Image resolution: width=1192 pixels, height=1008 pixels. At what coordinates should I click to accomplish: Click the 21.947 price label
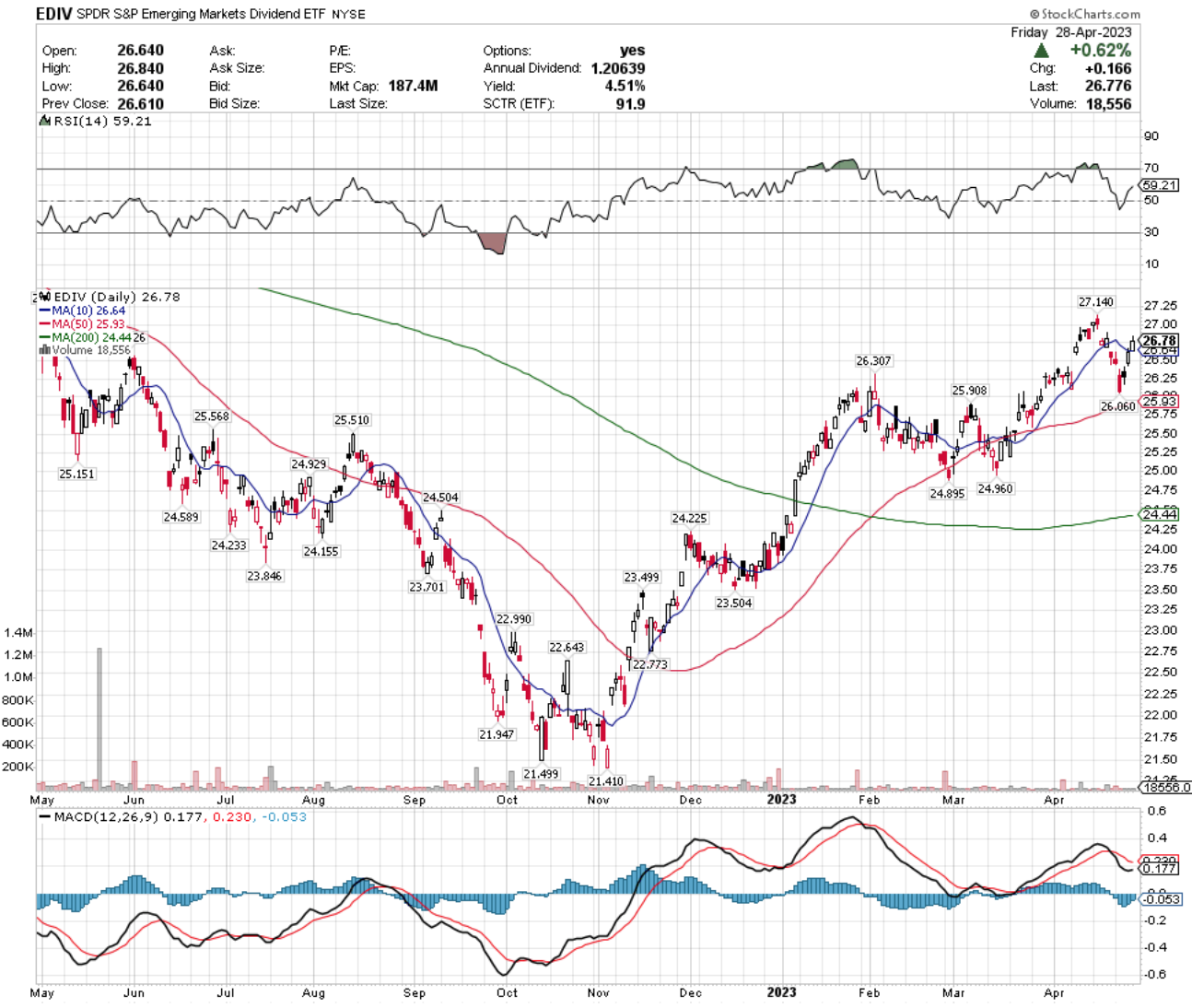[497, 734]
